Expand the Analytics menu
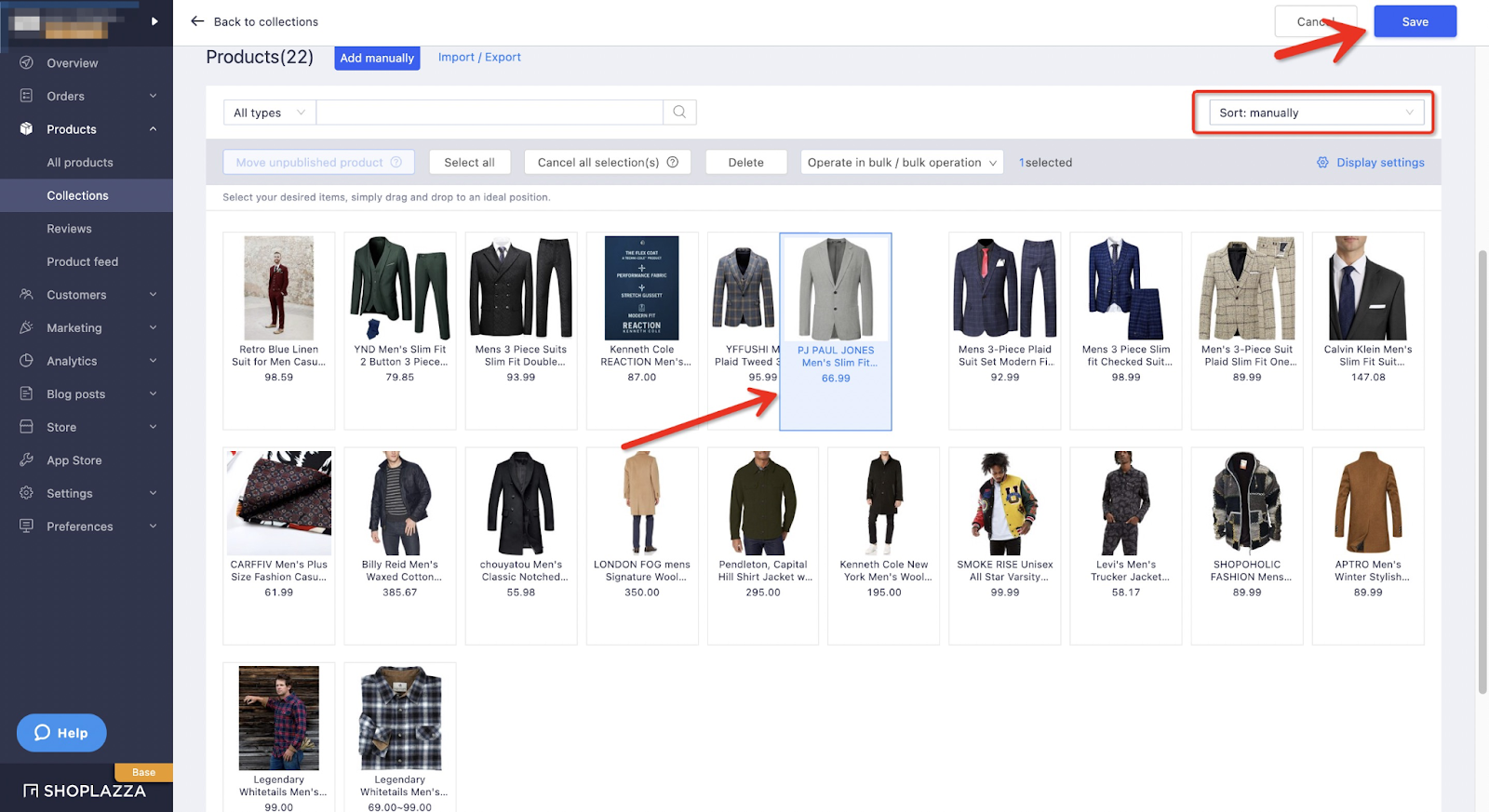 click(x=153, y=361)
